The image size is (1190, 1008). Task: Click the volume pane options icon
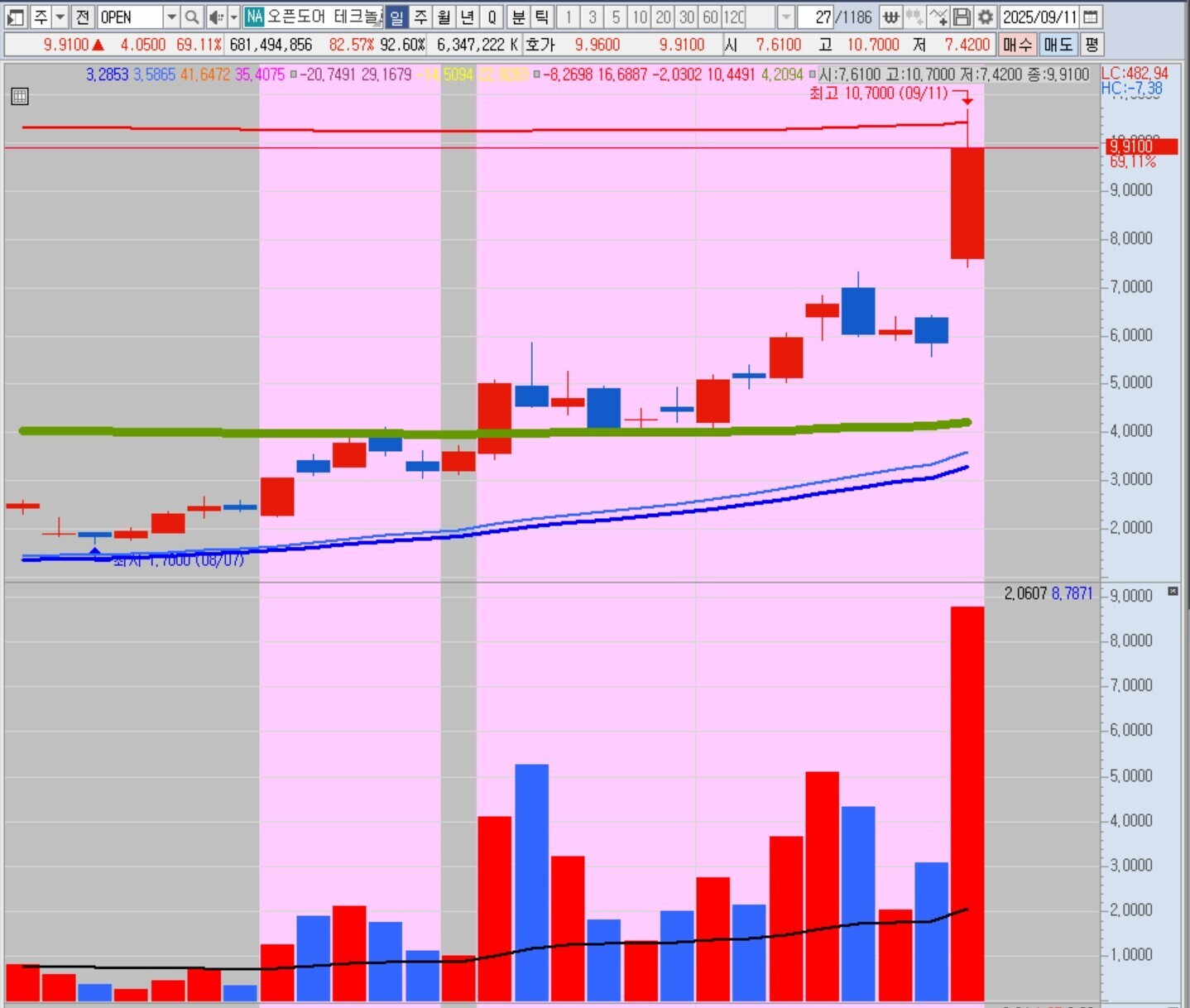coord(1173,591)
